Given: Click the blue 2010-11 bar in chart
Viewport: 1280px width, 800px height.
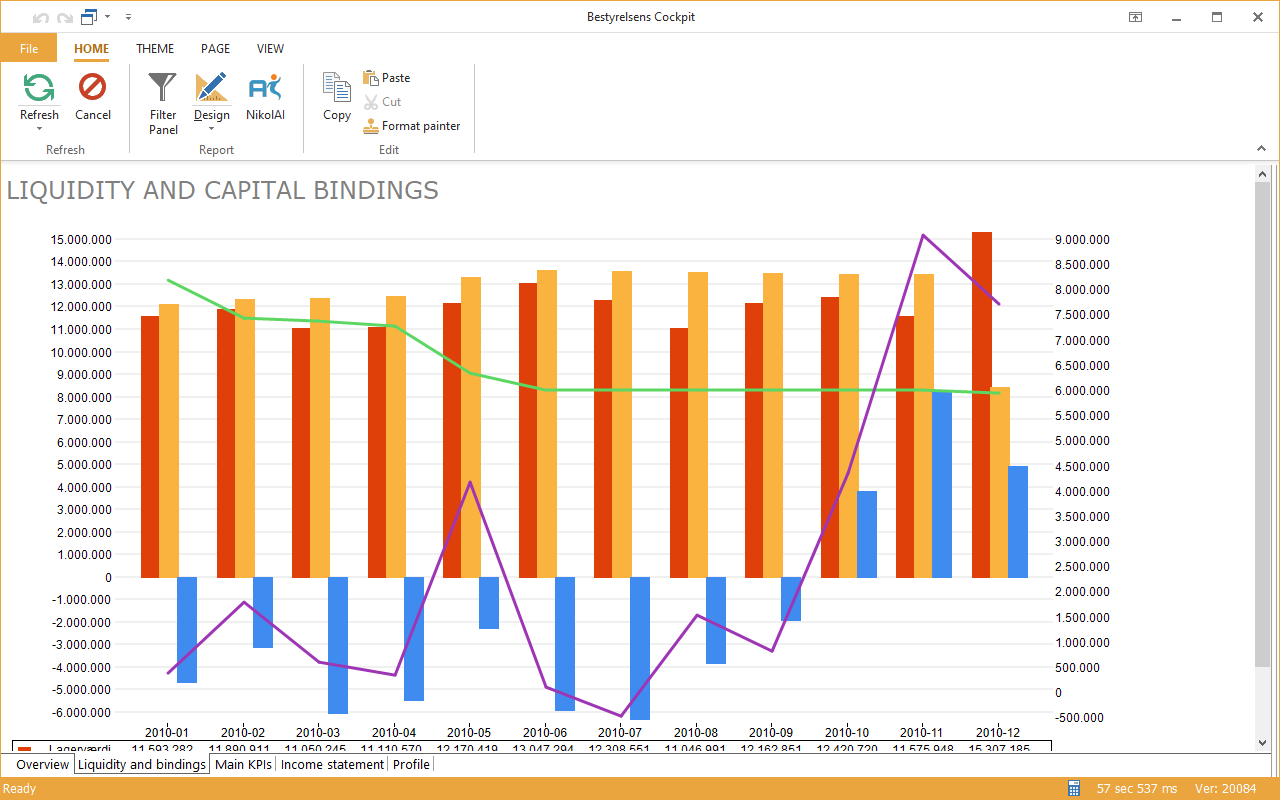Looking at the screenshot, I should (x=942, y=484).
